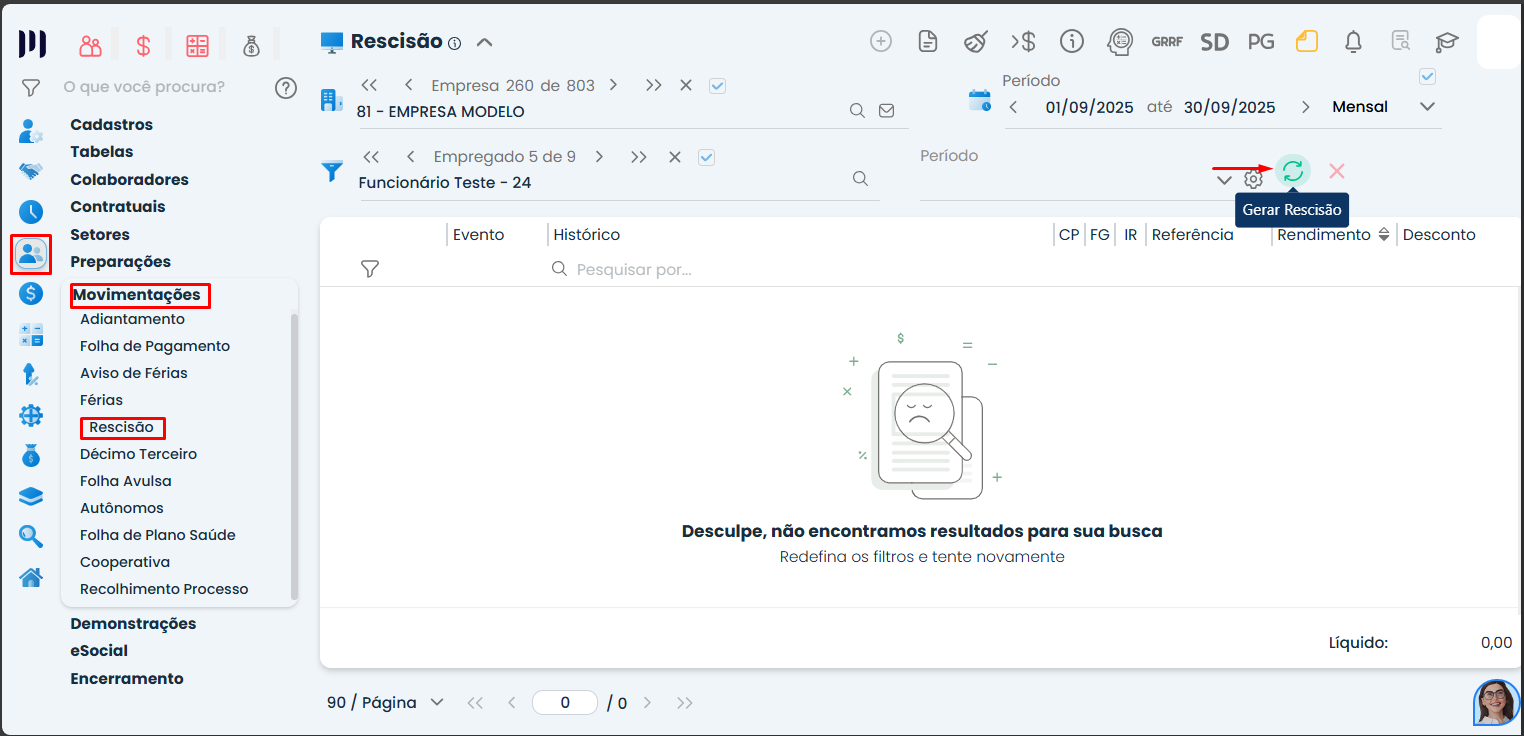
Task: Click the head with calculator icon
Action: (x=1120, y=42)
